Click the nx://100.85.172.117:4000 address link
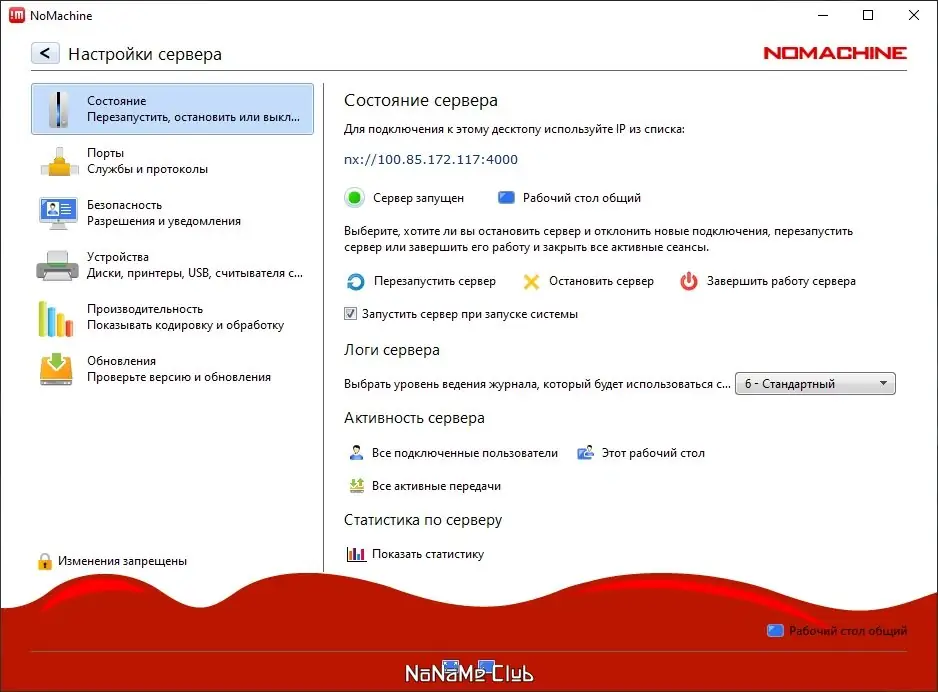This screenshot has height=692, width=938. click(431, 159)
